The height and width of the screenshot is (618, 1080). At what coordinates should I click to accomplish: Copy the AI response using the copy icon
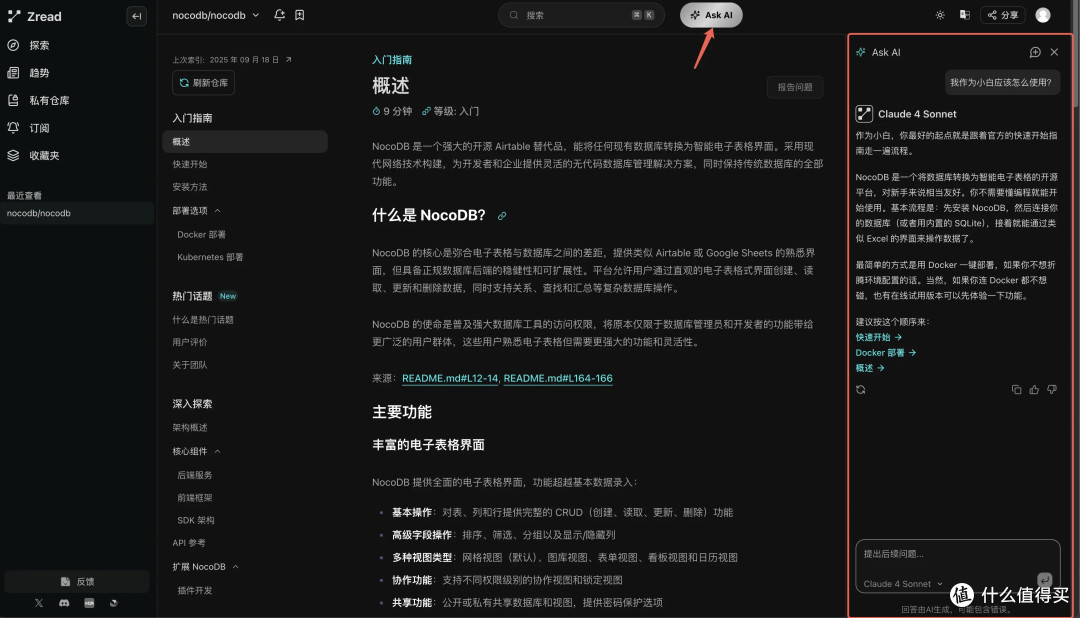tap(1017, 389)
